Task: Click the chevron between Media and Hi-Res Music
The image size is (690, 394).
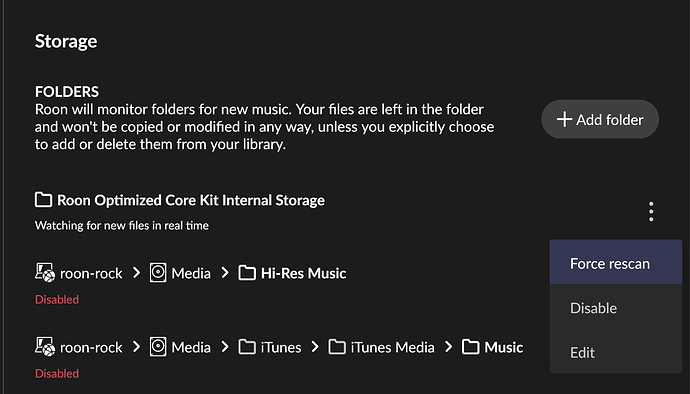Action: point(225,273)
